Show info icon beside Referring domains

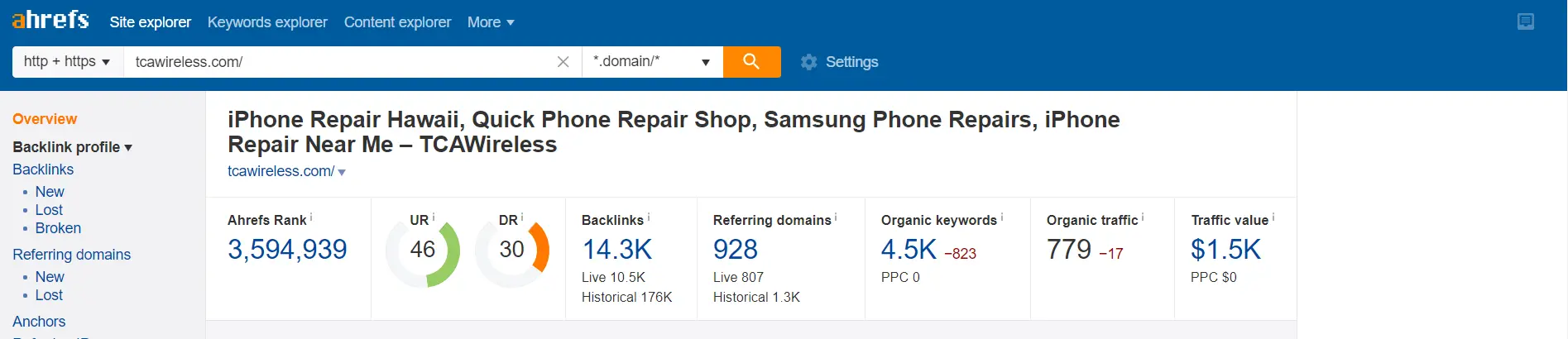pyautogui.click(x=836, y=217)
